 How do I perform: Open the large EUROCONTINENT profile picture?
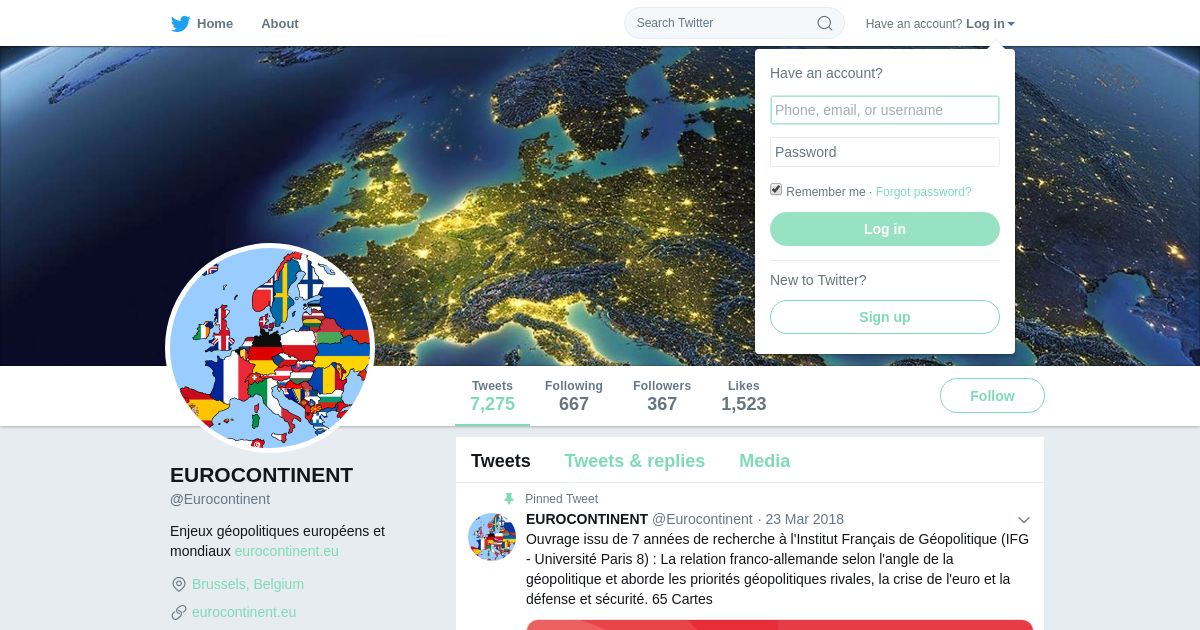pos(270,348)
